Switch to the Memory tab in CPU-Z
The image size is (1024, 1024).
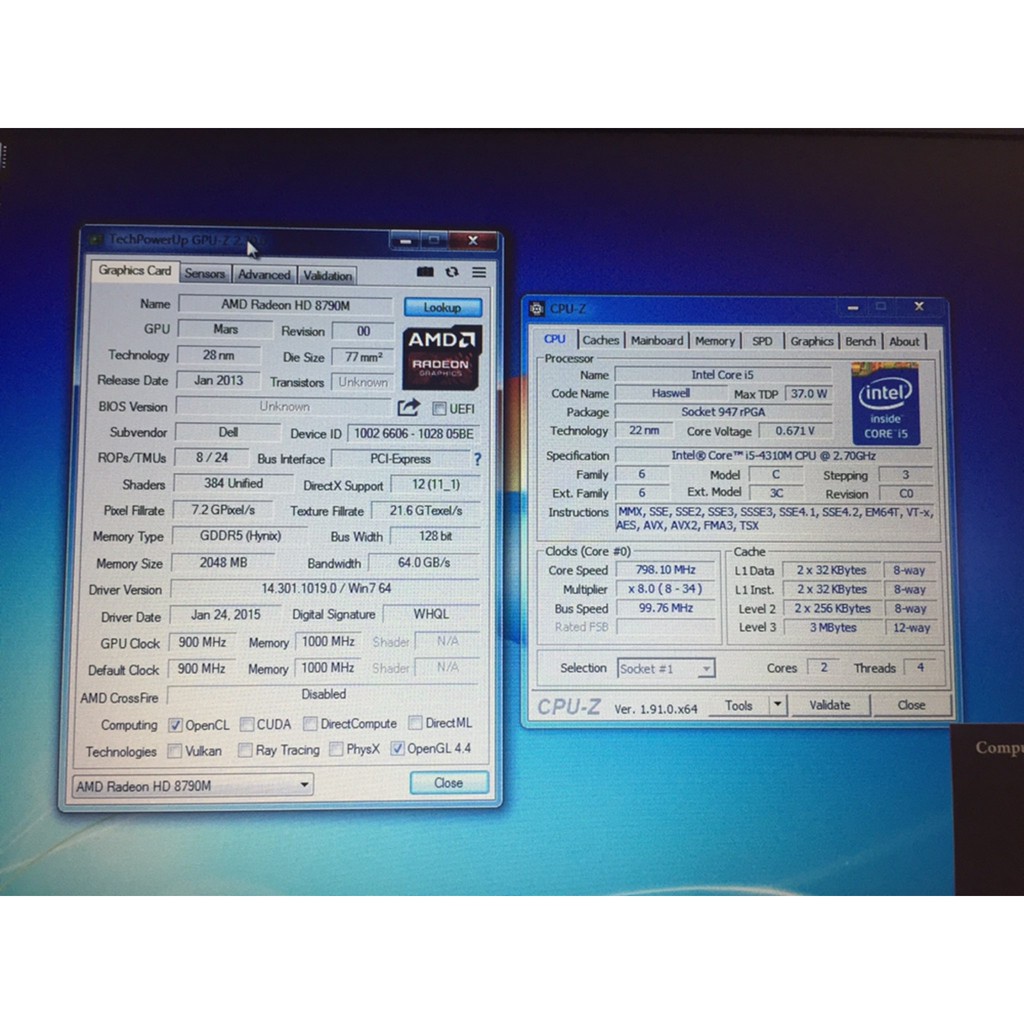(715, 341)
